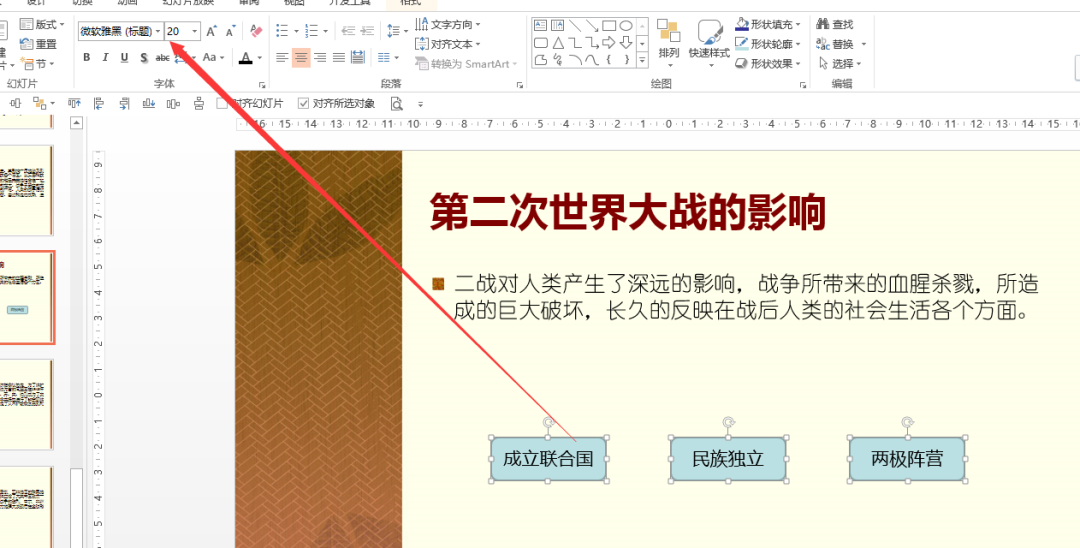Select the 民族独立 shape on slide
Screen dimensions: 1080x548
728,459
